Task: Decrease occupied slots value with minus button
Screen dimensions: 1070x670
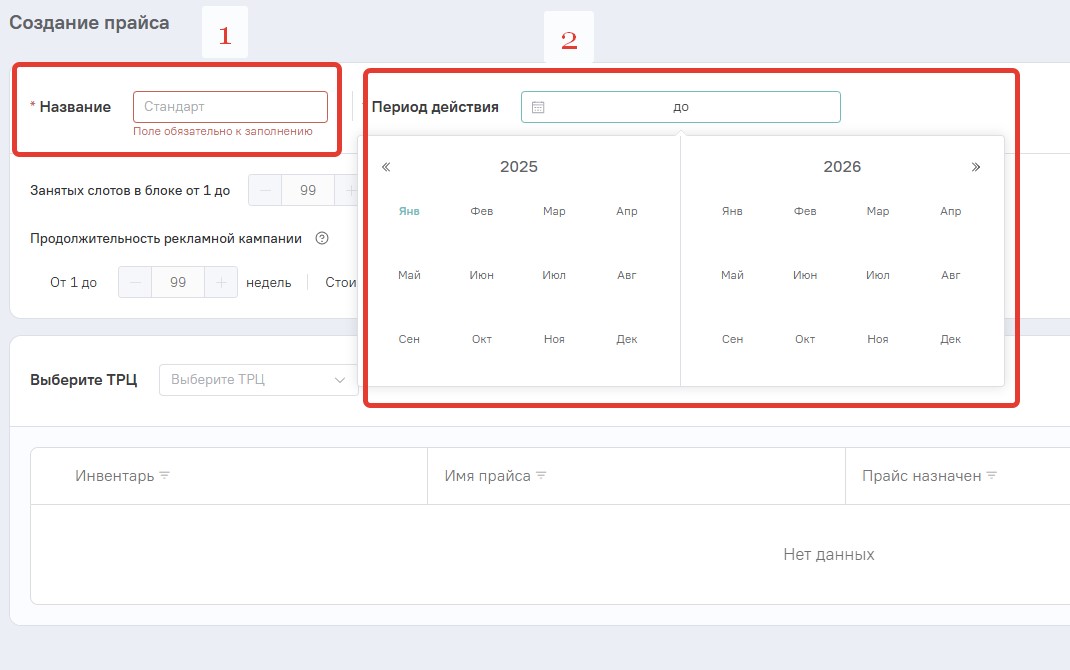Action: coord(265,190)
